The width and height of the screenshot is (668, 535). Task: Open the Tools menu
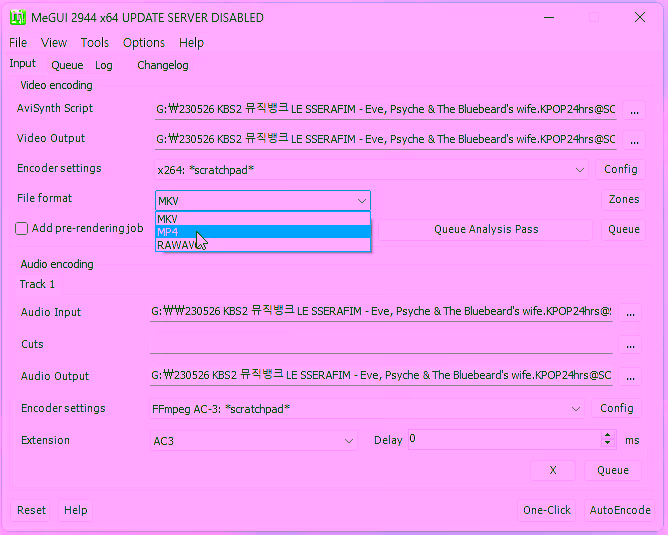[95, 43]
